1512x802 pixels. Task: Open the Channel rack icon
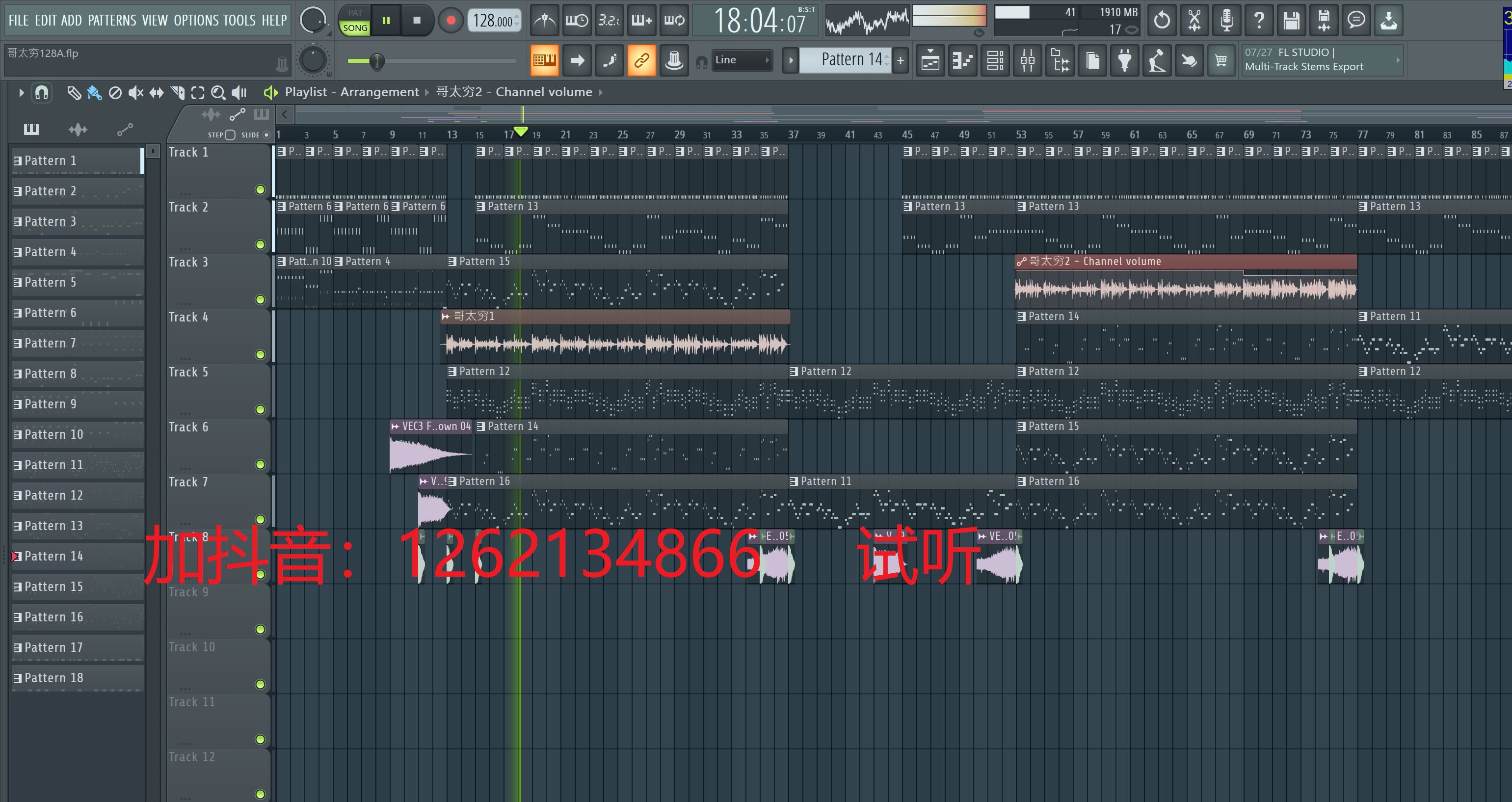point(995,60)
